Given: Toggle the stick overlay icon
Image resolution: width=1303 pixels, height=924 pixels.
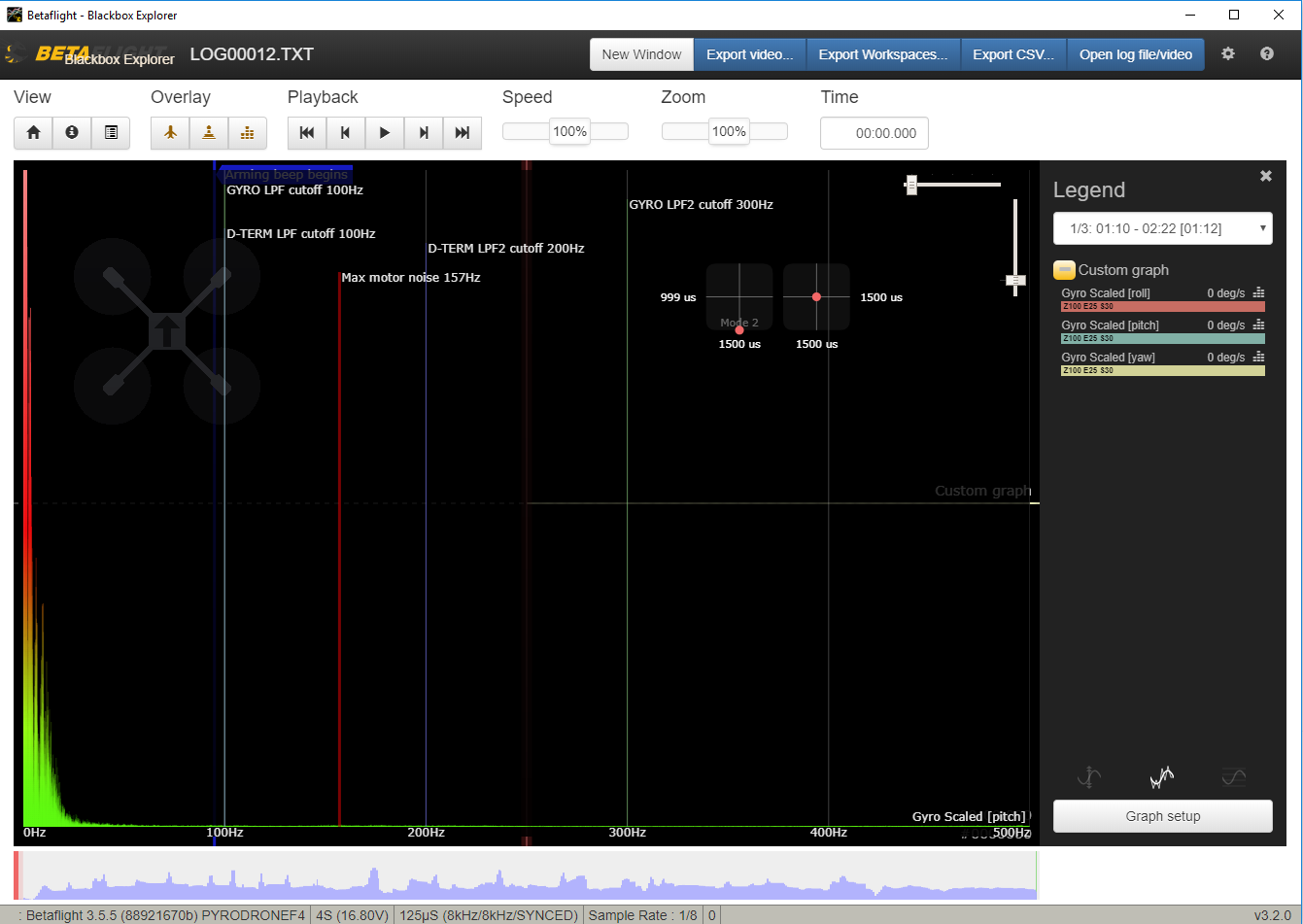Looking at the screenshot, I should 209,133.
